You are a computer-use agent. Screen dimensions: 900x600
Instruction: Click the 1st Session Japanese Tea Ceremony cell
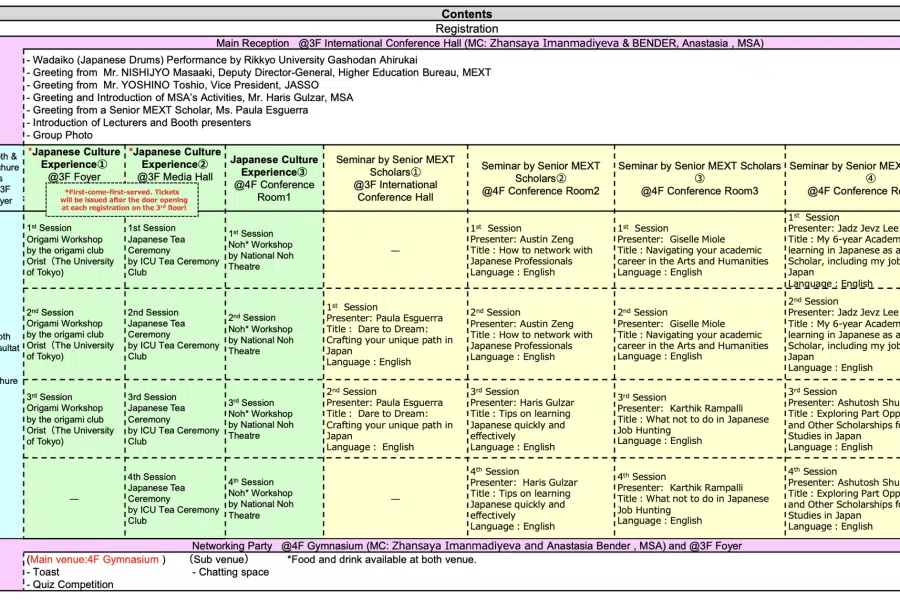coord(174,250)
